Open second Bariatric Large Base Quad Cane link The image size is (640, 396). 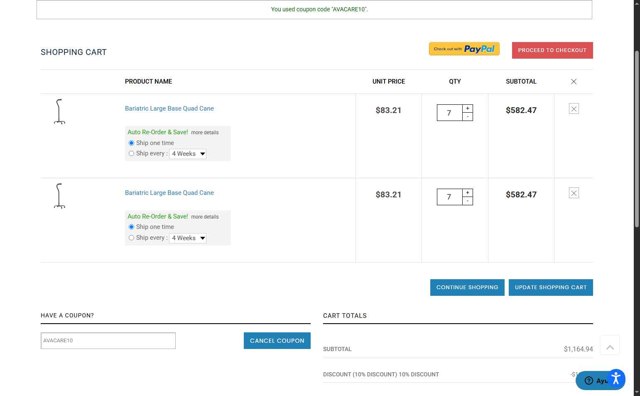(169, 193)
